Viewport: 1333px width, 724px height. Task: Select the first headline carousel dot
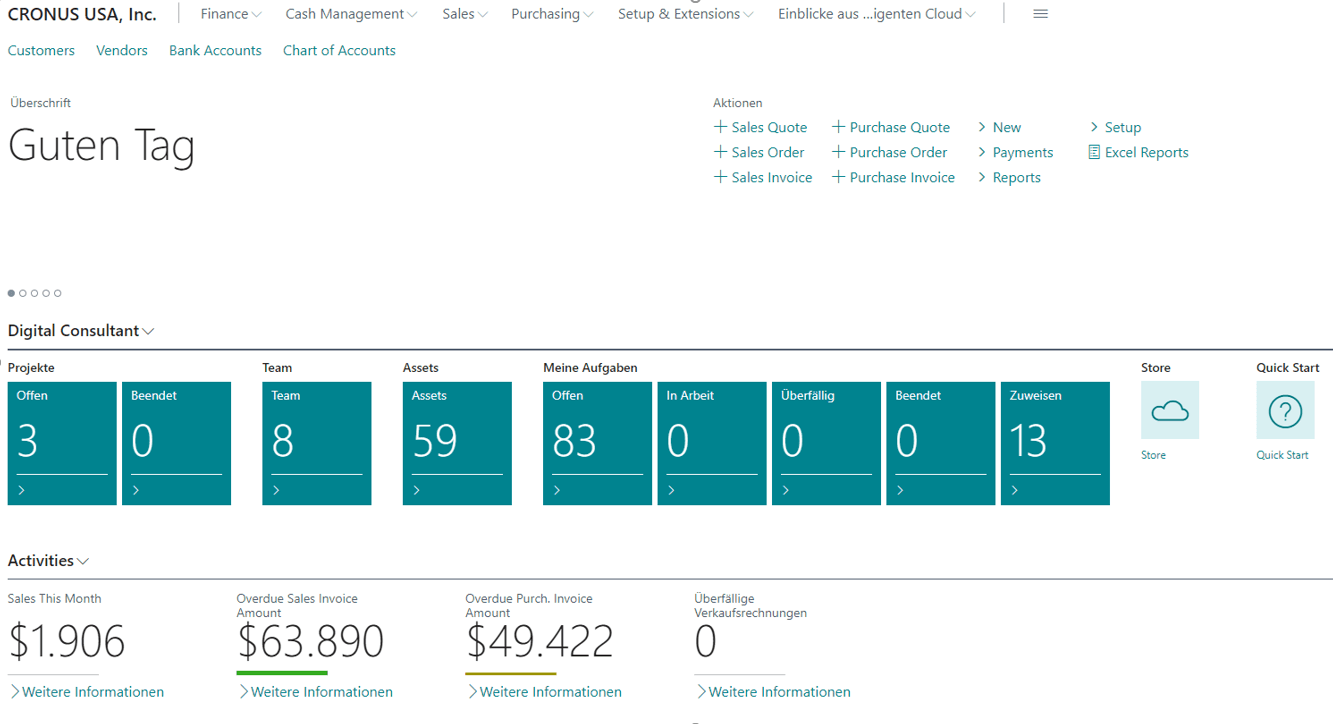12,293
